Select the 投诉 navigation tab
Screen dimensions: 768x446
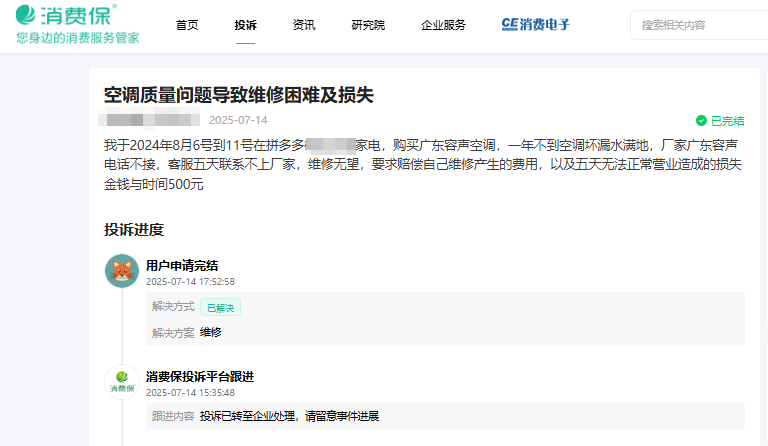(x=245, y=25)
